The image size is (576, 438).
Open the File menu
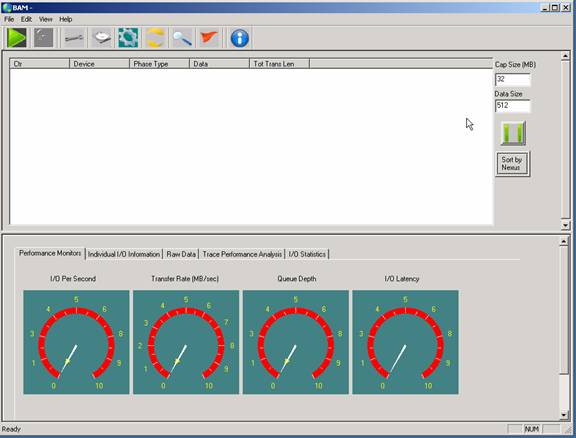(x=9, y=19)
